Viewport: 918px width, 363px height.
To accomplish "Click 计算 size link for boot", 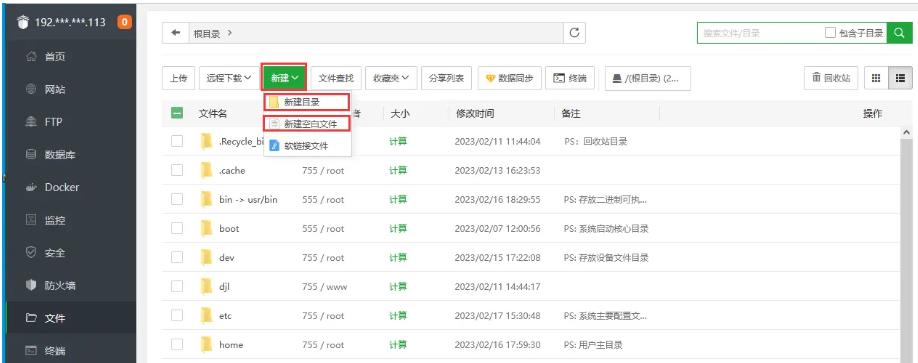I will point(398,228).
